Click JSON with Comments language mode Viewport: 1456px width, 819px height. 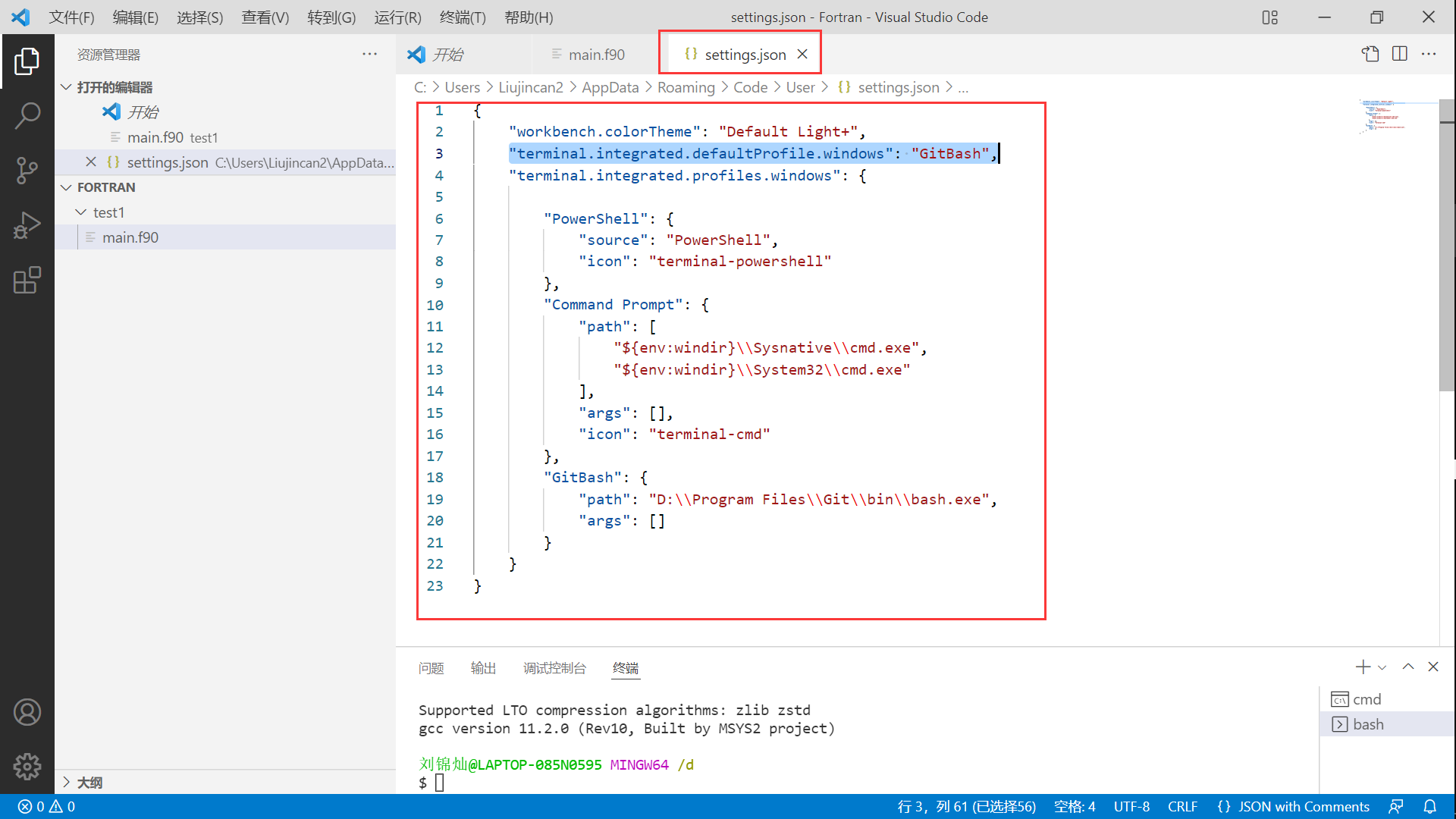coord(1303,807)
